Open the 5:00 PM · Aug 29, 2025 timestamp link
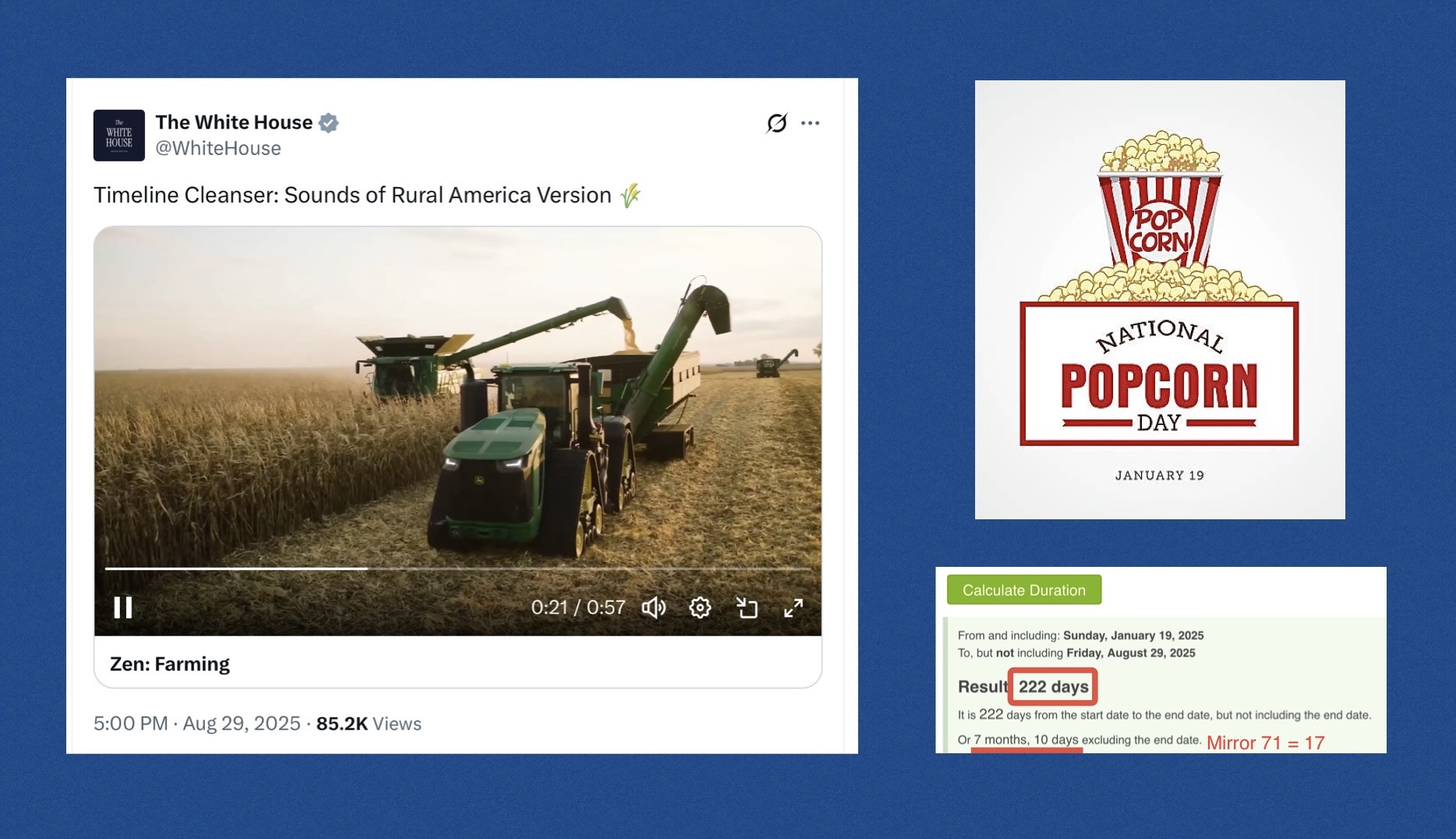Image resolution: width=1456 pixels, height=839 pixels. pyautogui.click(x=197, y=724)
